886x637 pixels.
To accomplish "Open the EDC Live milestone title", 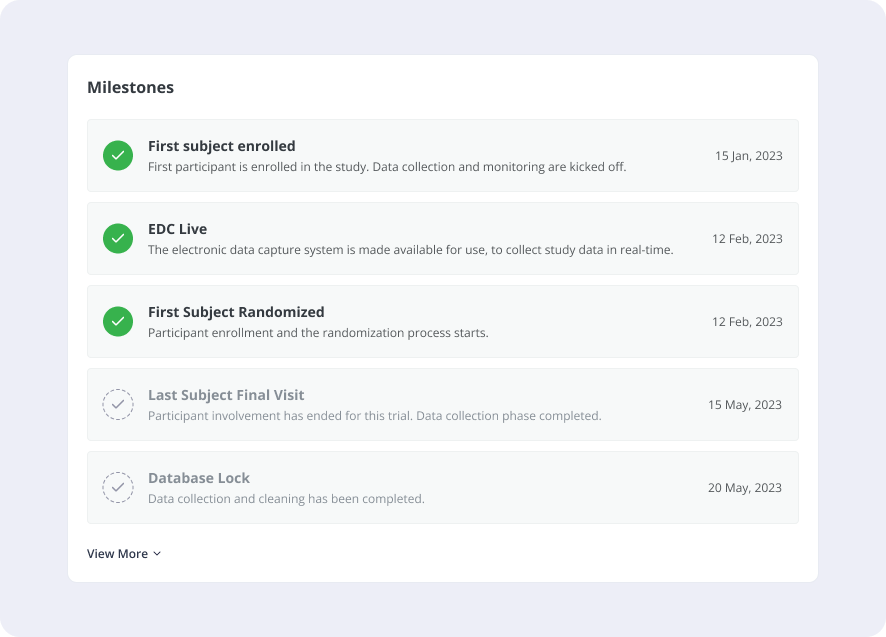I will tap(177, 229).
